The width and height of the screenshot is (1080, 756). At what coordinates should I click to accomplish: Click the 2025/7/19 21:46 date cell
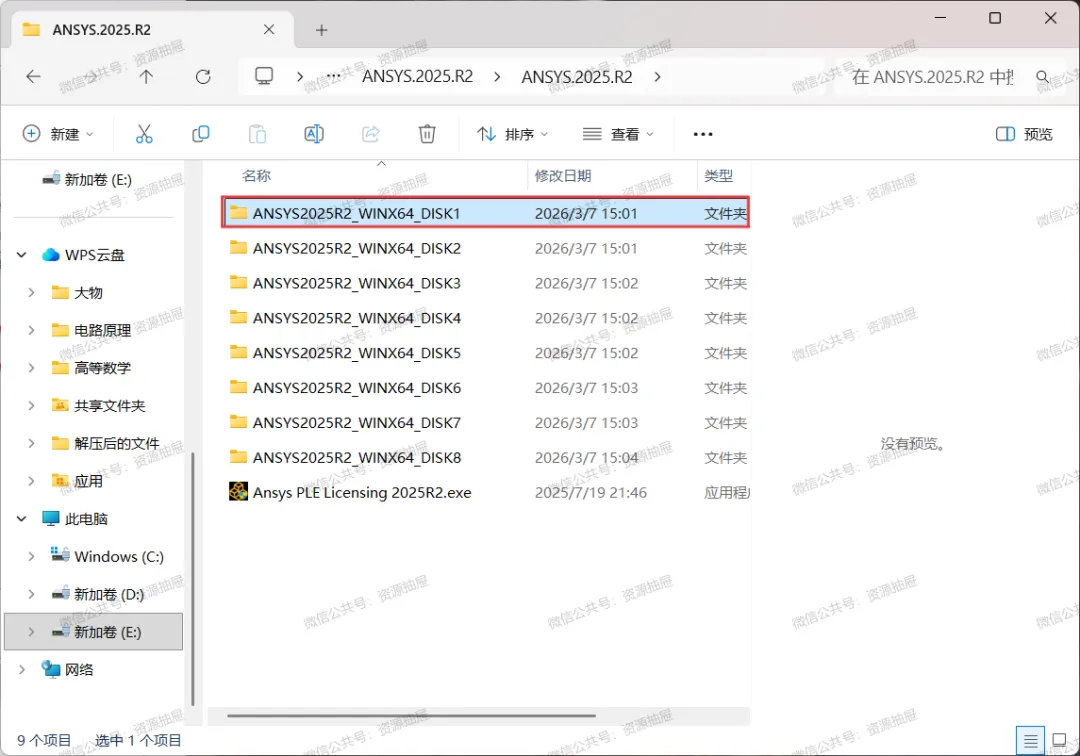(x=590, y=492)
